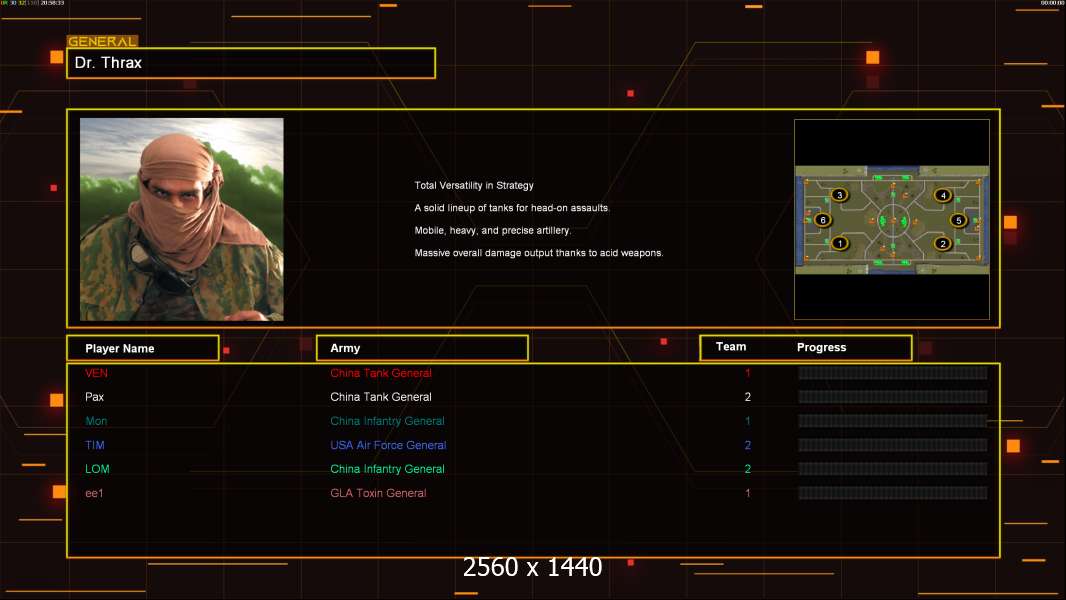This screenshot has width=1066, height=600.
Task: Click Mon's China Infantry General army
Action: (x=388, y=421)
